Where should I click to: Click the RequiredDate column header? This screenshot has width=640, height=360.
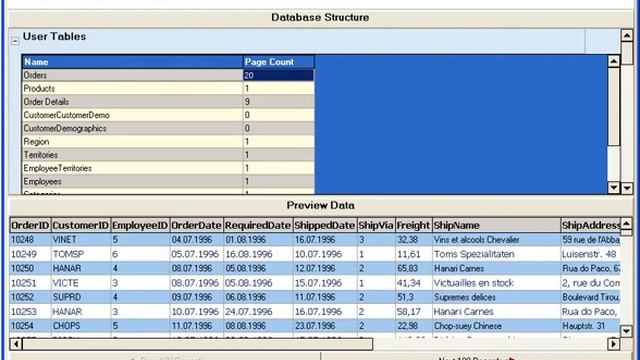click(x=258, y=225)
